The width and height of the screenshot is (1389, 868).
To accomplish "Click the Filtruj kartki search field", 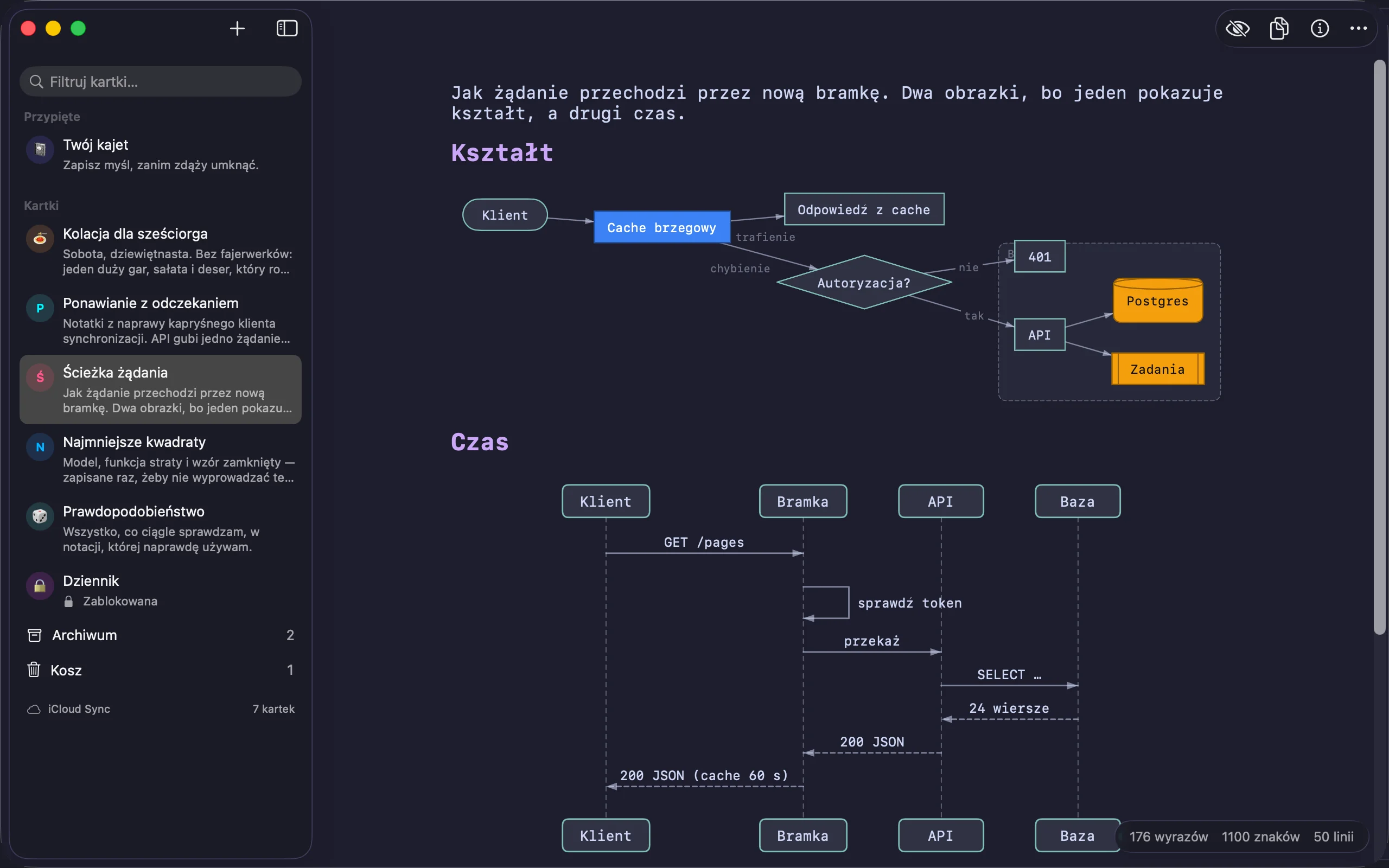I will pos(160,81).
